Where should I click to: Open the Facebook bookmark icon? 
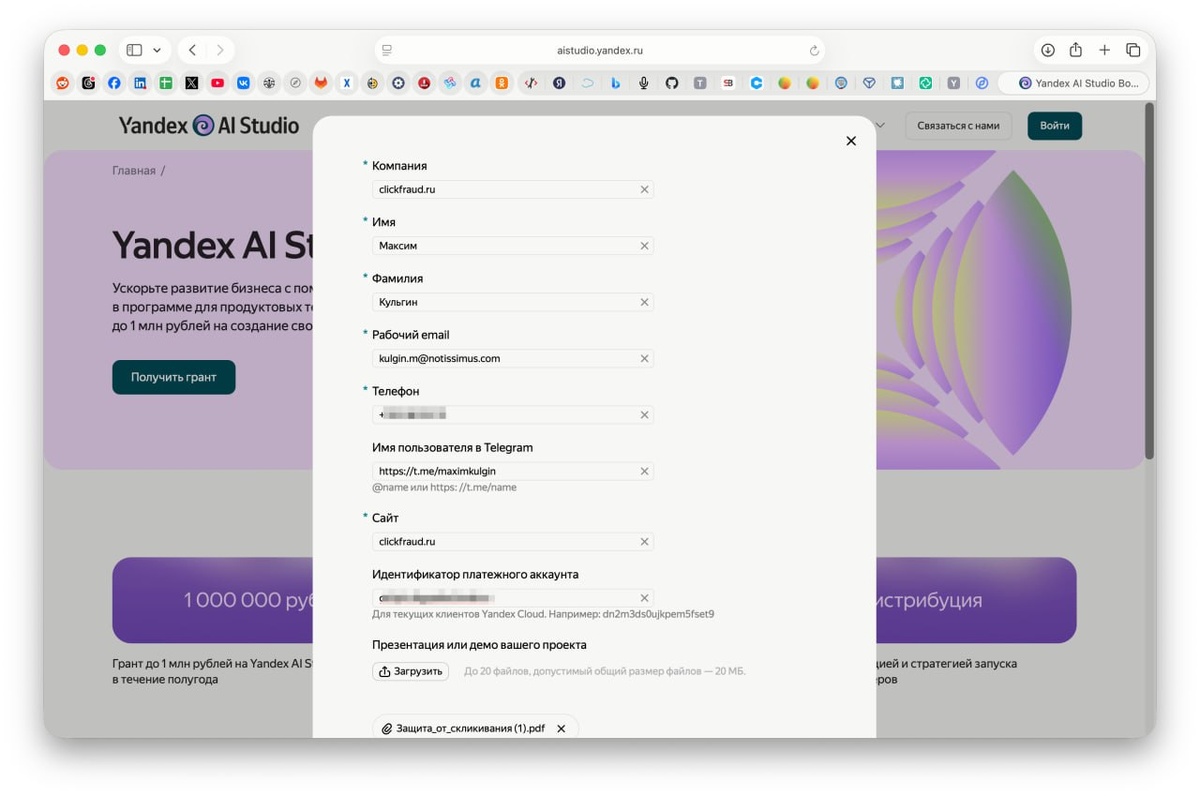click(x=114, y=83)
